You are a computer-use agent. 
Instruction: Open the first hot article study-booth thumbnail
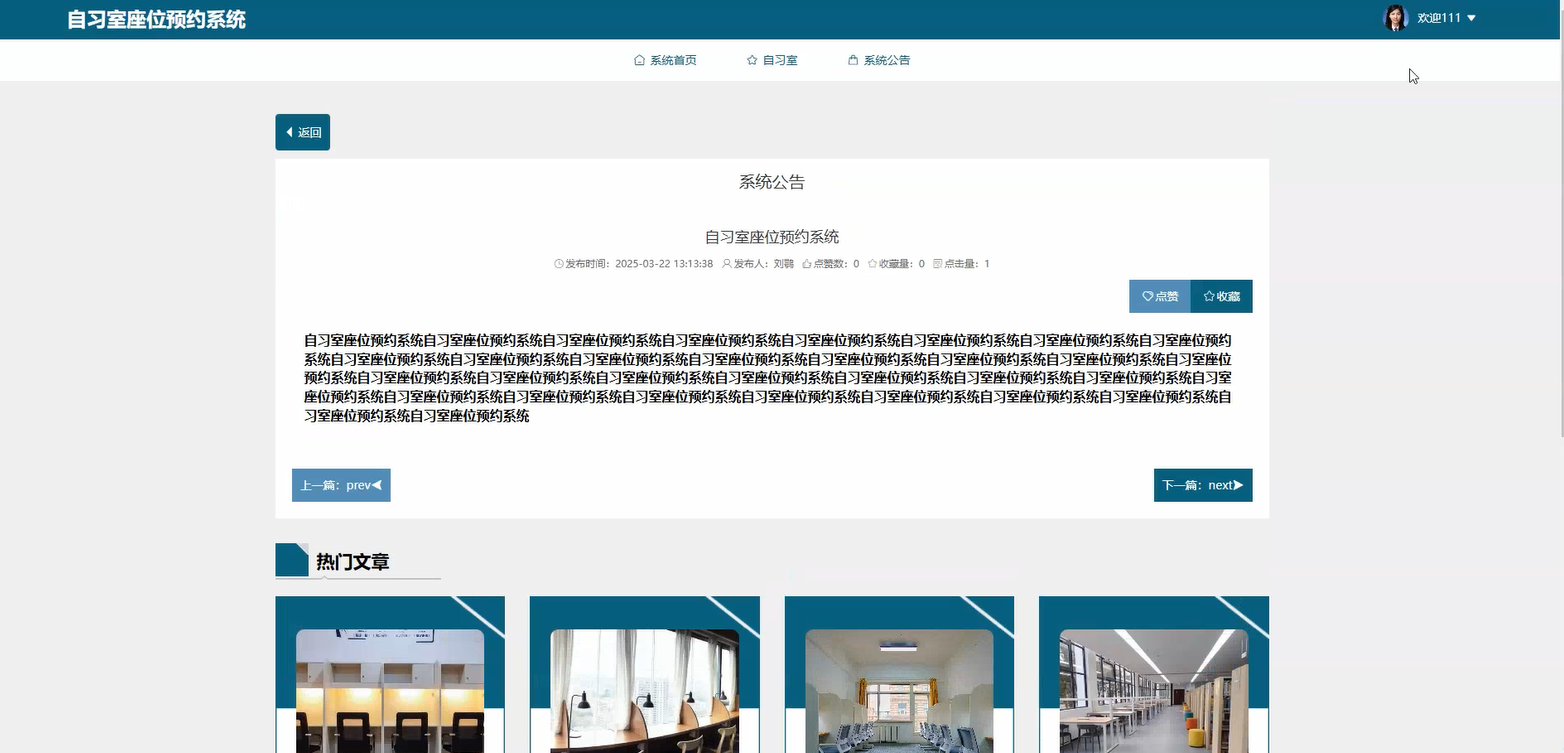390,690
